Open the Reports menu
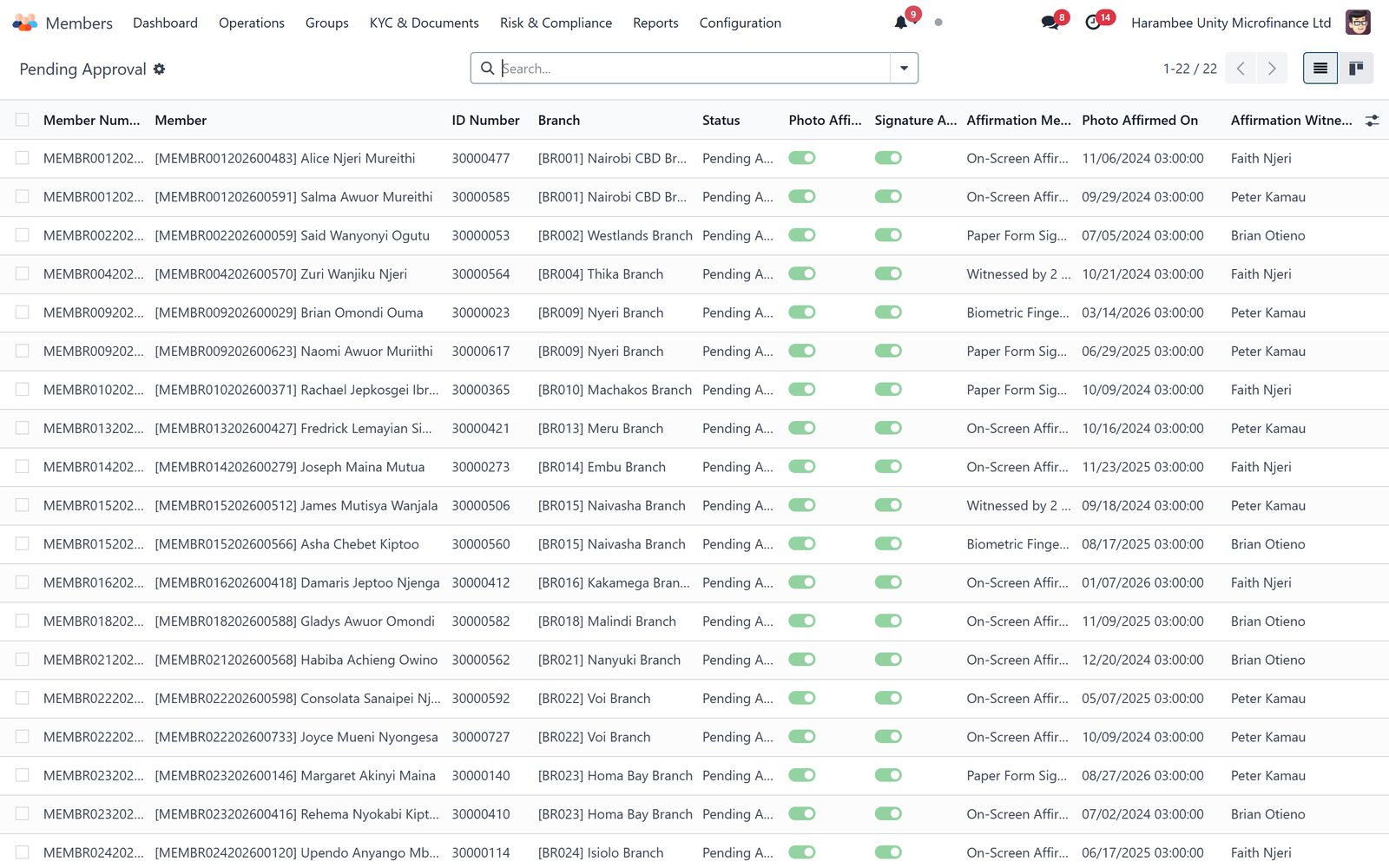The height and width of the screenshot is (868, 1389). 655,23
